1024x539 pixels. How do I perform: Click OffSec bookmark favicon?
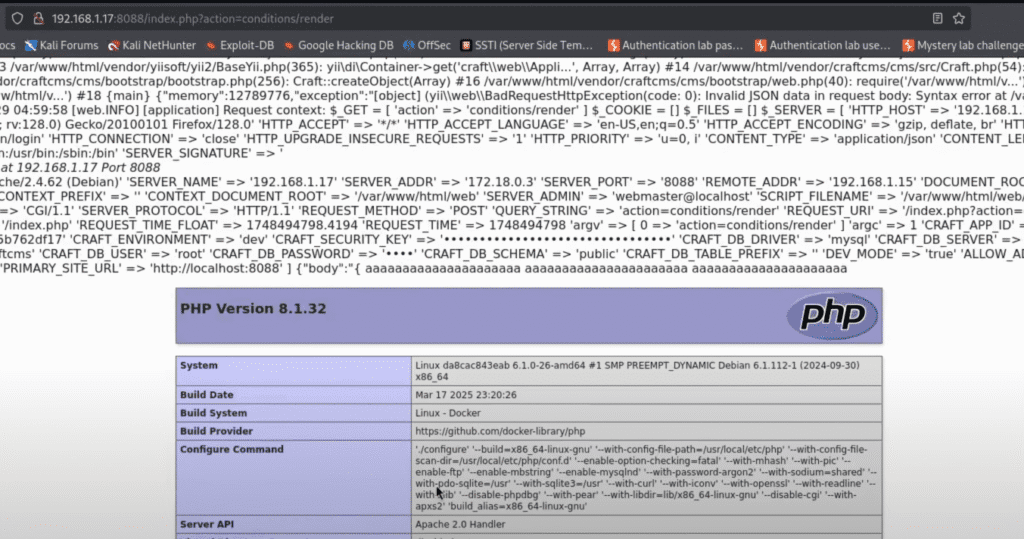pyautogui.click(x=409, y=46)
